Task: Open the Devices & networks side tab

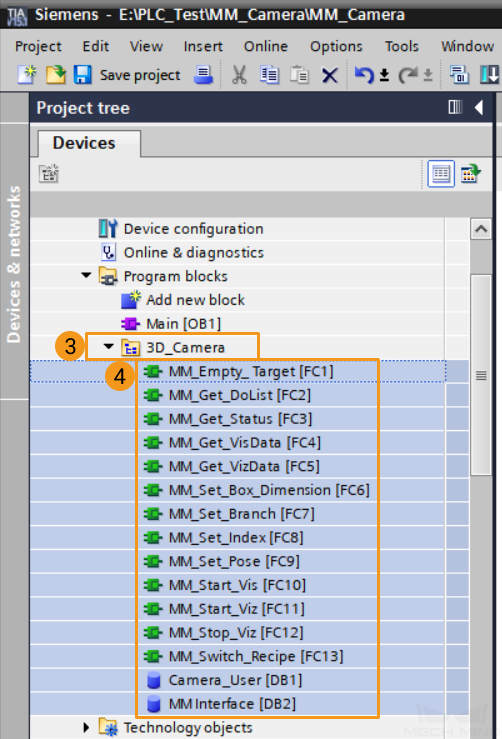Action: [14, 264]
